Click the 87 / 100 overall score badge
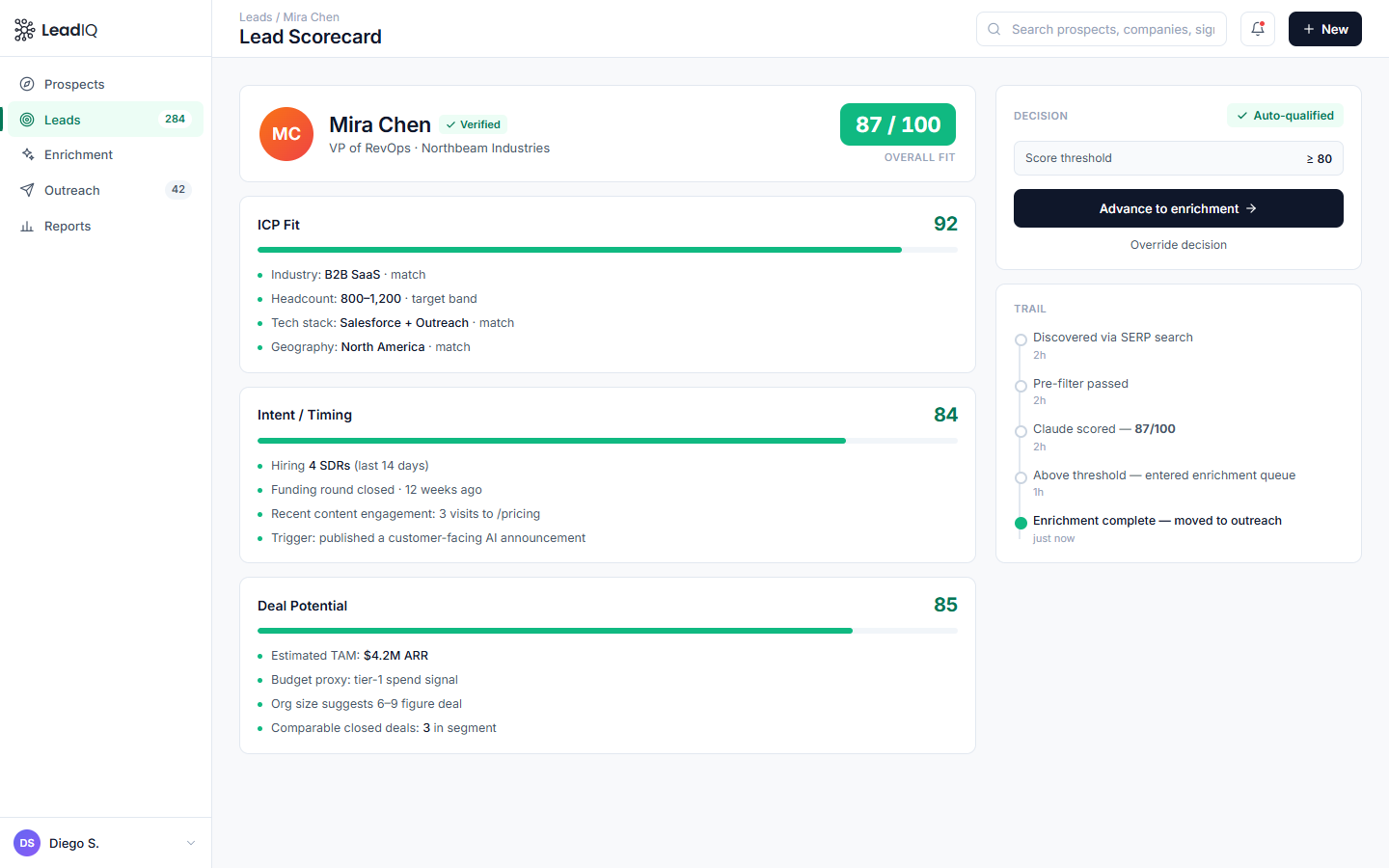Screen dimensions: 1389x868 pos(898,124)
